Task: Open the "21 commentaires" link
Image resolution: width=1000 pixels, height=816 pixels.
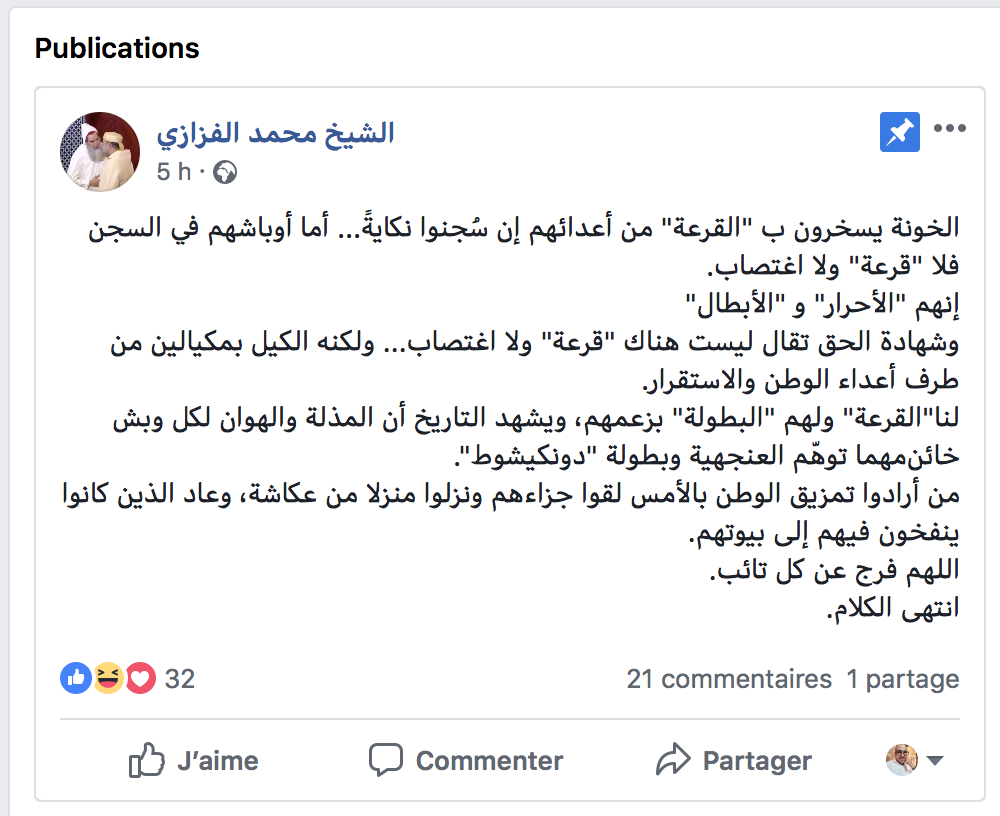Action: [x=729, y=680]
